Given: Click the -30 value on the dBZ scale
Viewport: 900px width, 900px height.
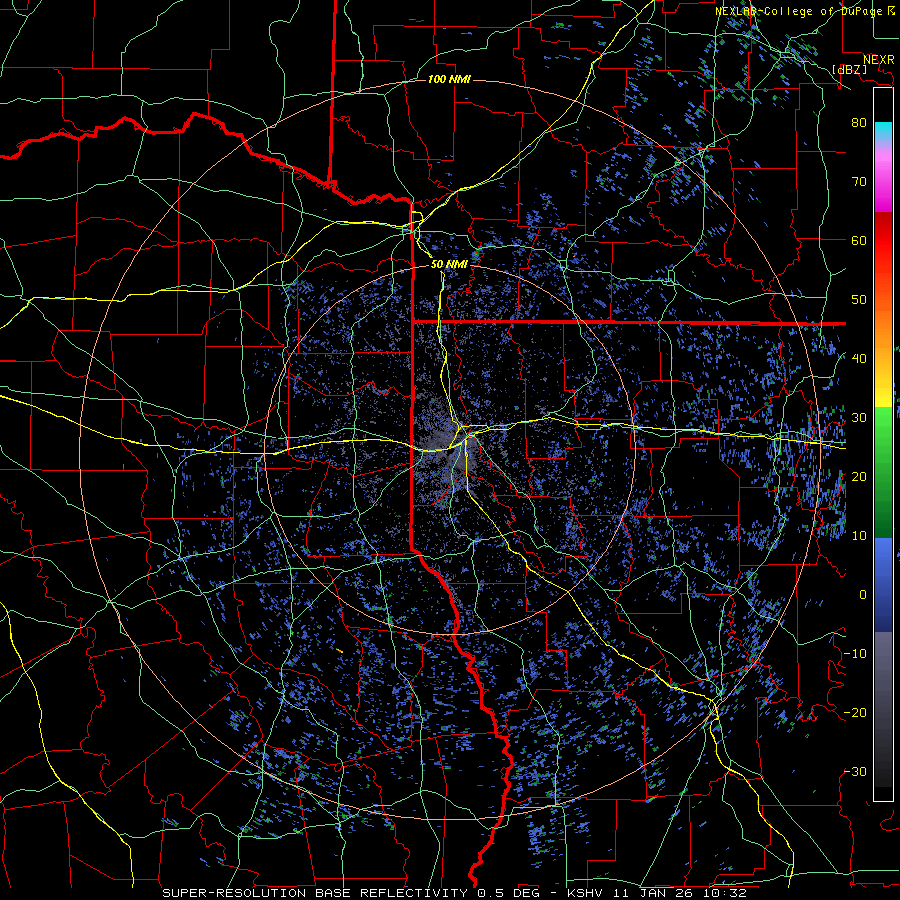Looking at the screenshot, I should coord(855,771).
